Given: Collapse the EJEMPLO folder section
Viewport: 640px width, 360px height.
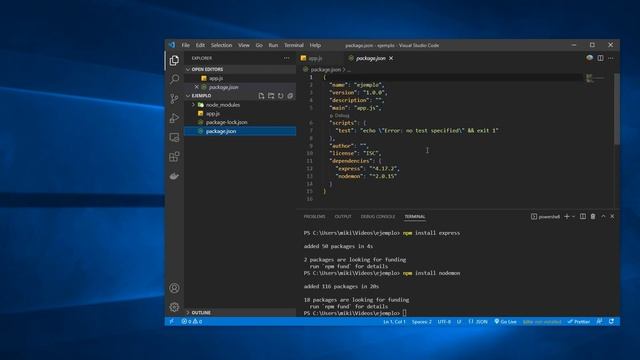Looking at the screenshot, I should click(202, 96).
